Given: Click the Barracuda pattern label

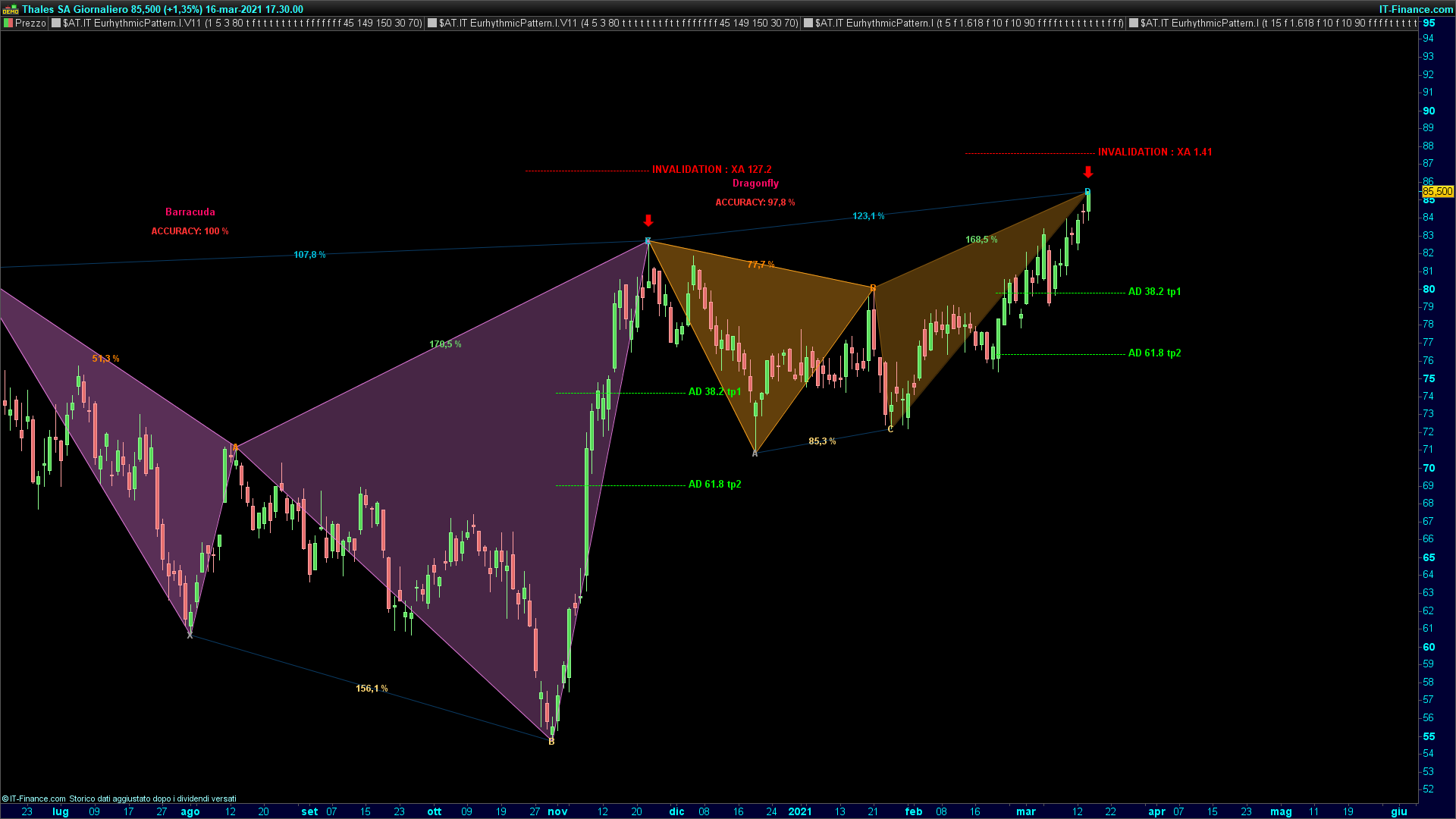Looking at the screenshot, I should coord(190,212).
